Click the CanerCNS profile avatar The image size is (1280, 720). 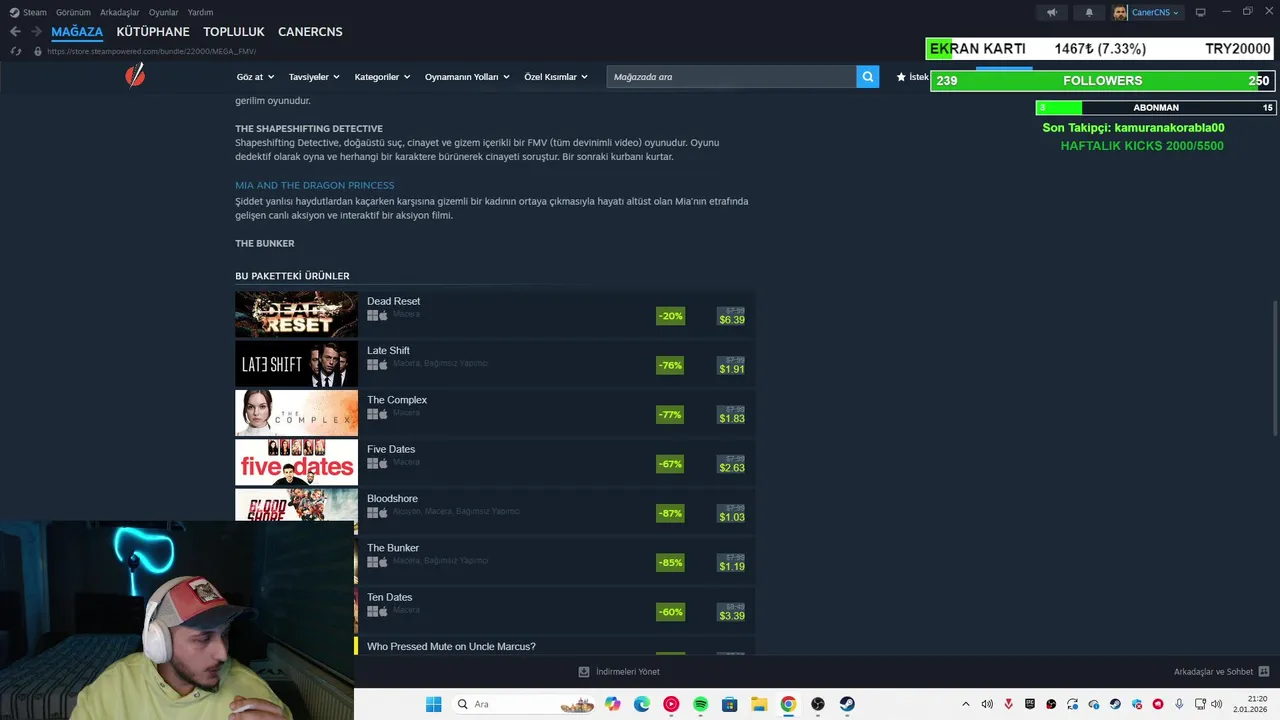[x=1120, y=12]
